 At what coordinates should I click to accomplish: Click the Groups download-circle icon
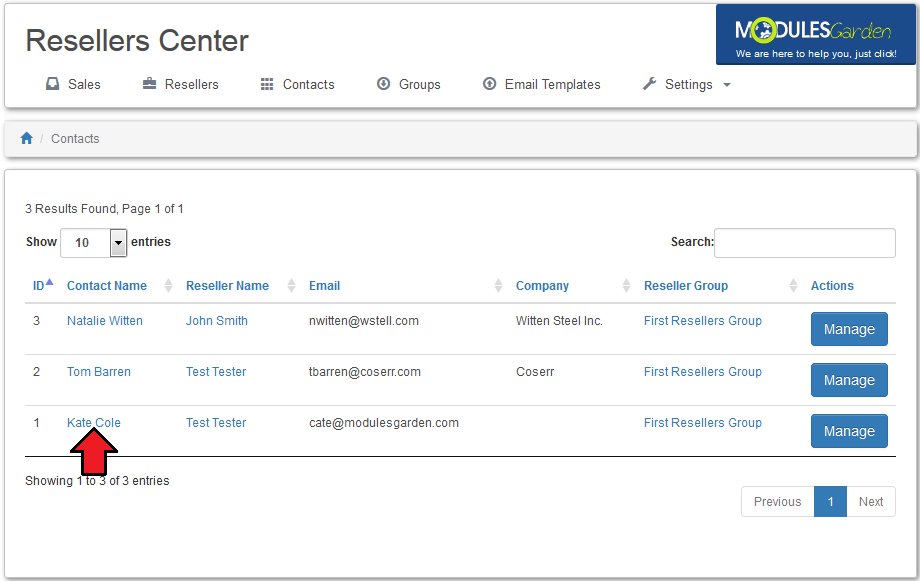[383, 84]
